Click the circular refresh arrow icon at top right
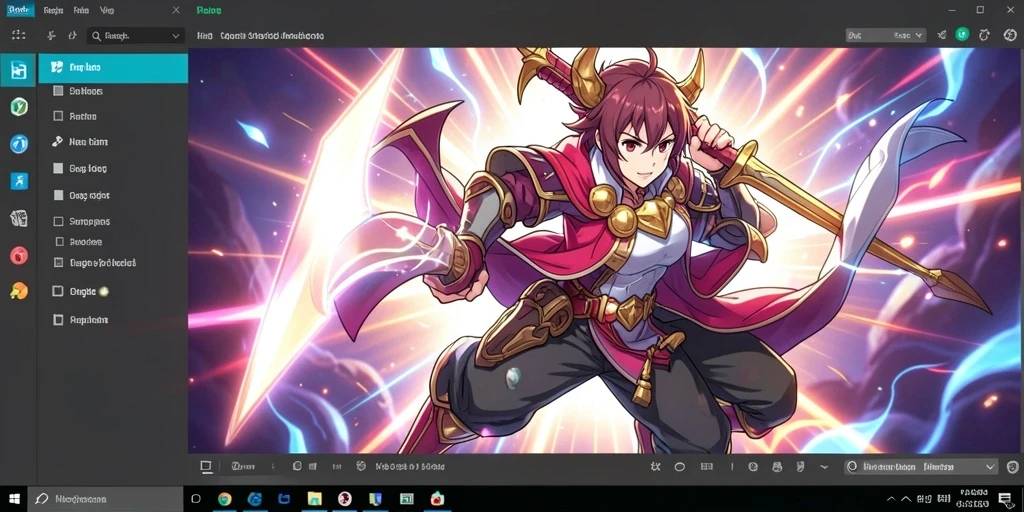The image size is (1024, 512). tap(984, 35)
